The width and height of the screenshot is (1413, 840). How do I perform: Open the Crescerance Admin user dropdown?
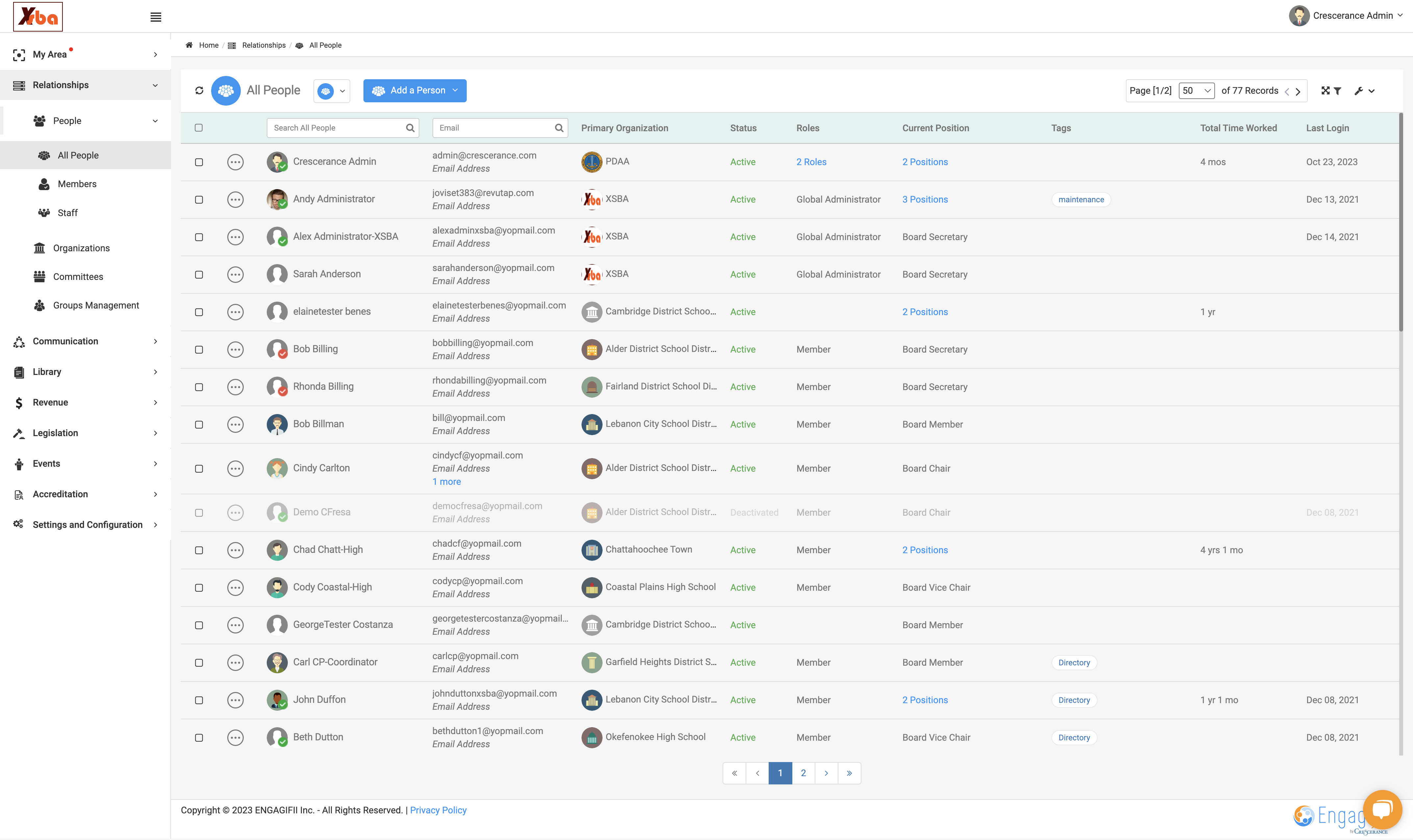[x=1346, y=16]
